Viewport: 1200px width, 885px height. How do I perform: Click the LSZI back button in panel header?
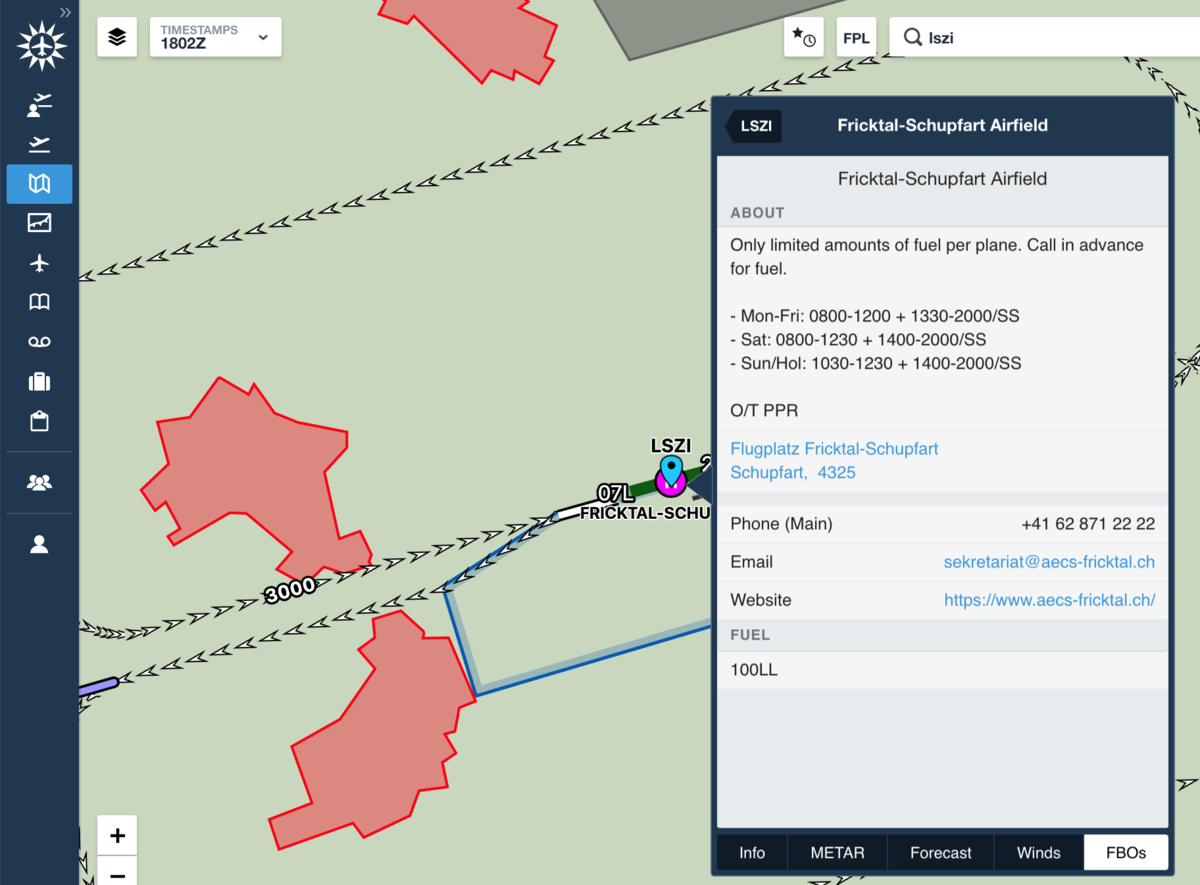(x=754, y=126)
